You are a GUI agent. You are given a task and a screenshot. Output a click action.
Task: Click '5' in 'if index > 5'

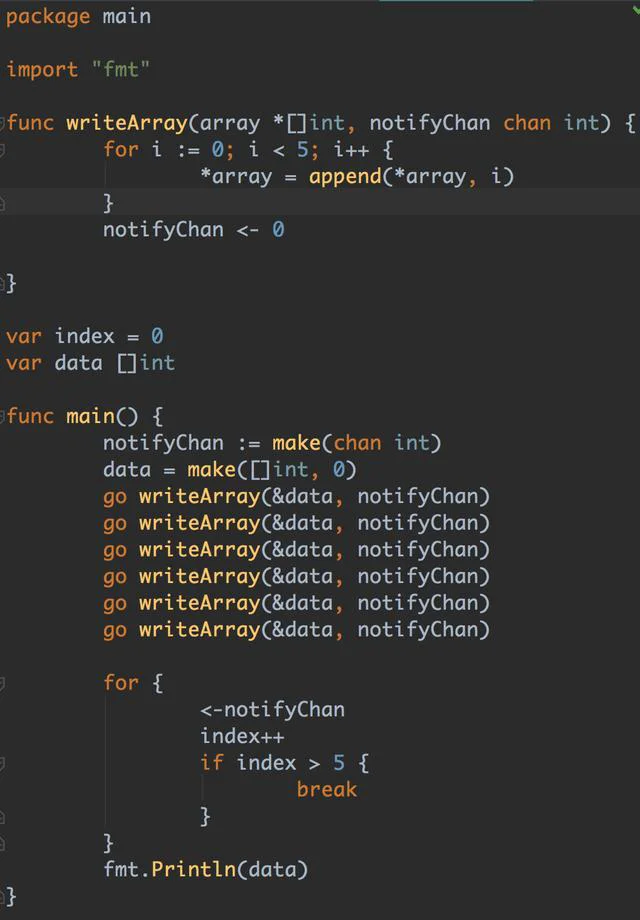coord(338,763)
